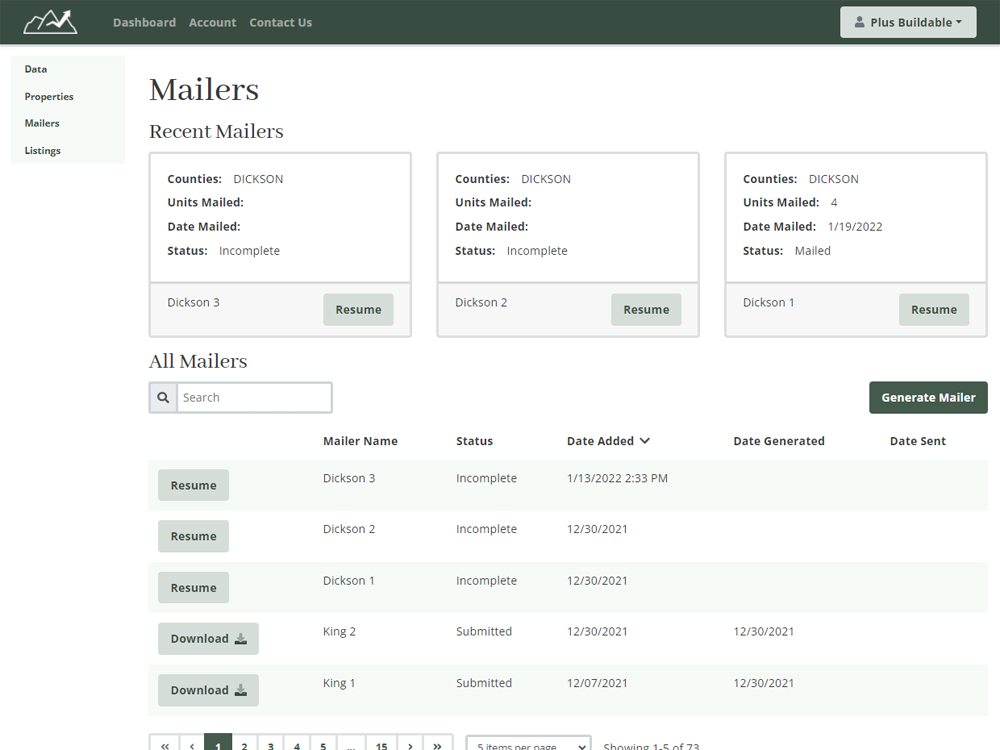This screenshot has height=750, width=1000.
Task: Go to previous page arrow
Action: point(191,745)
